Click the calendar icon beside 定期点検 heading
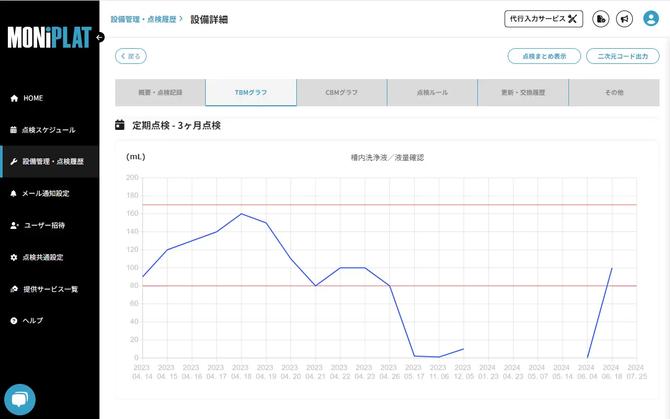Viewport: 670px width, 419px height. (120, 125)
